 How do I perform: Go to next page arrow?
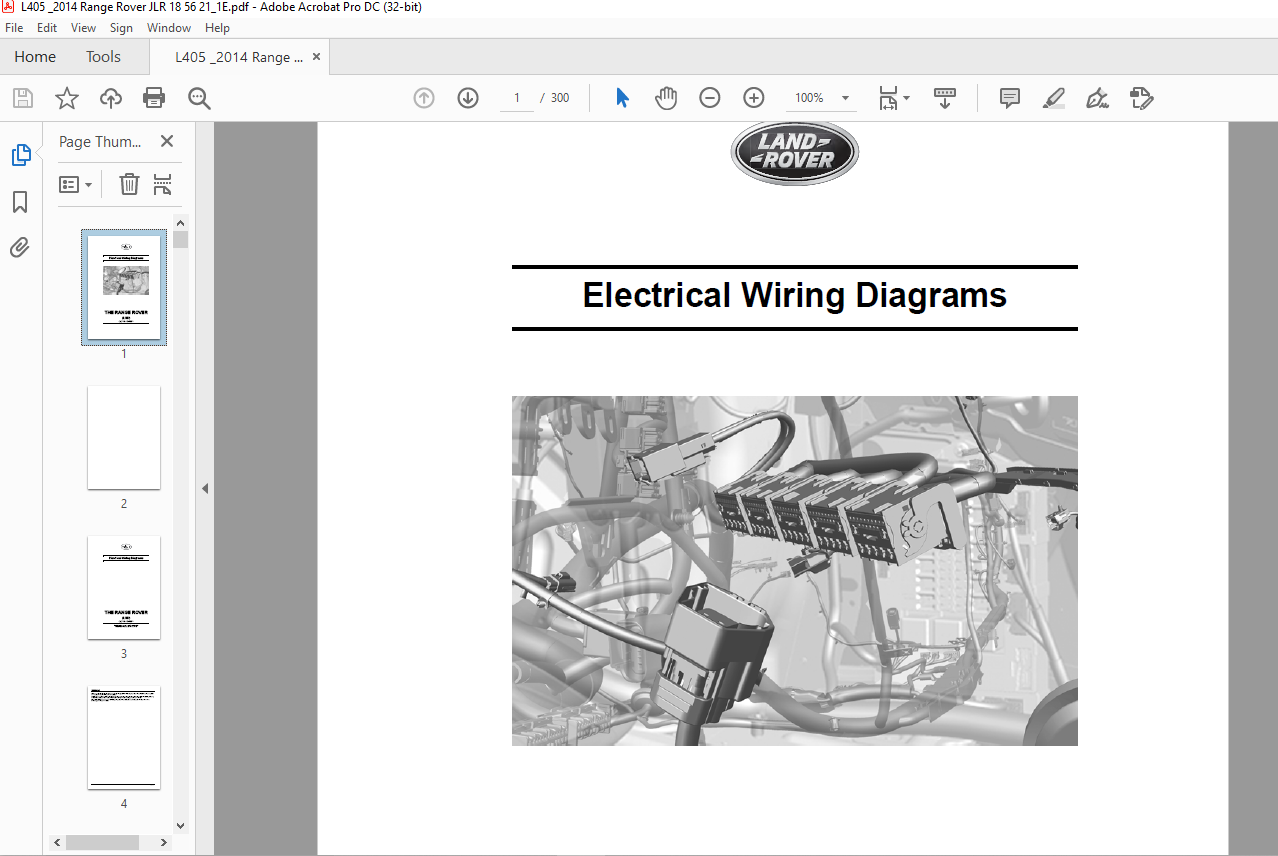(x=468, y=98)
